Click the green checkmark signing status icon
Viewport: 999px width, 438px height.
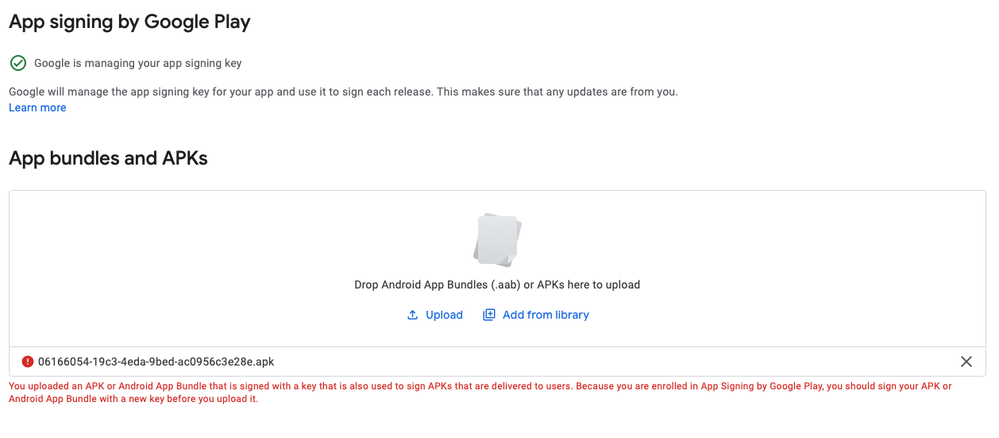pyautogui.click(x=18, y=63)
